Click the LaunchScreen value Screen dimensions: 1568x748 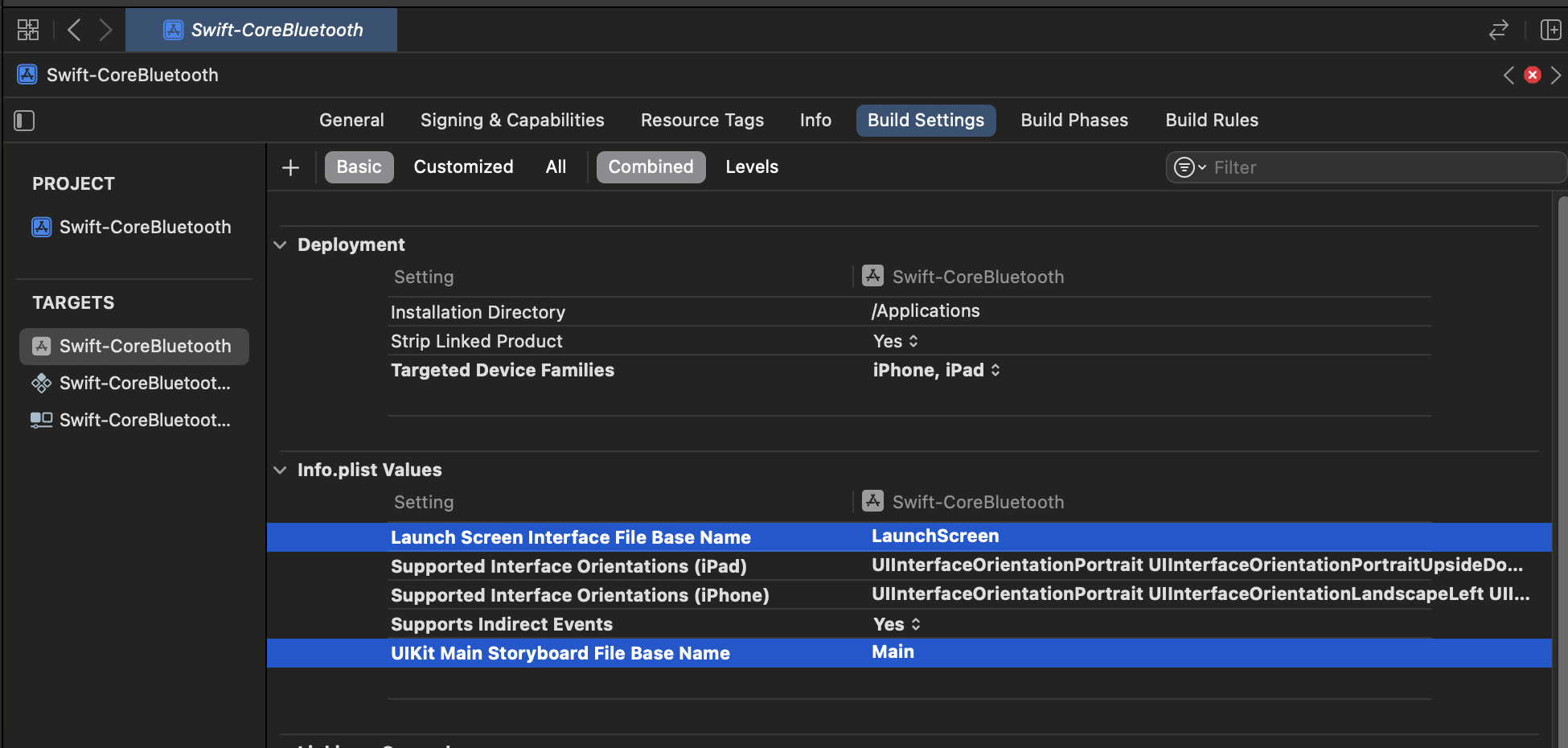(935, 536)
